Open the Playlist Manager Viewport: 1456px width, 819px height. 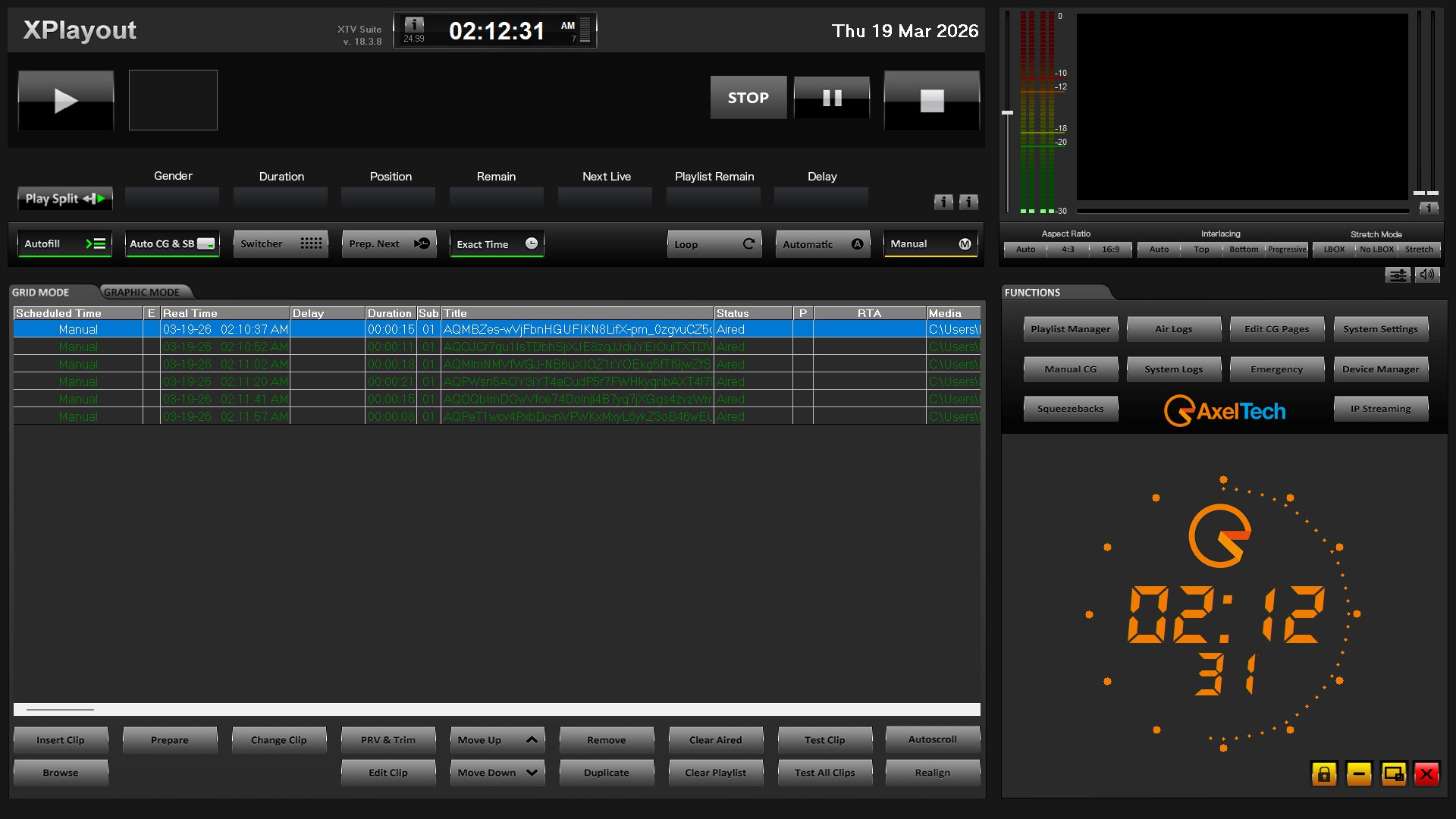coord(1070,329)
